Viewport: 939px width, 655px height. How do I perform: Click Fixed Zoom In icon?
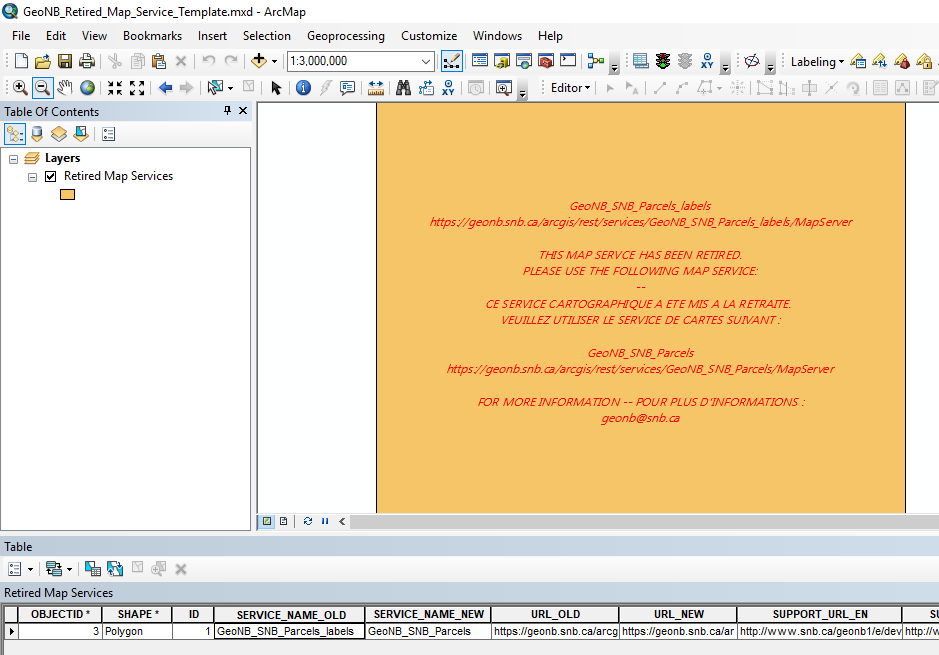point(115,88)
